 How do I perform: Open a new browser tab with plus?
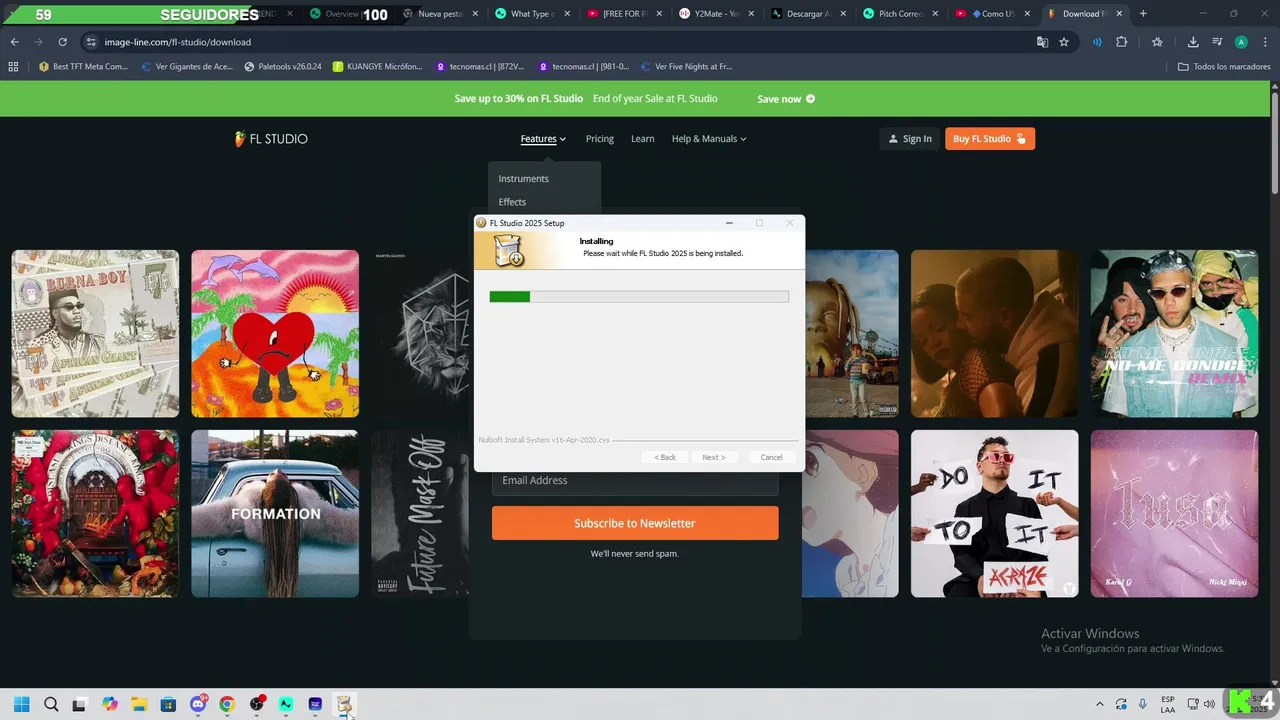tap(1143, 14)
